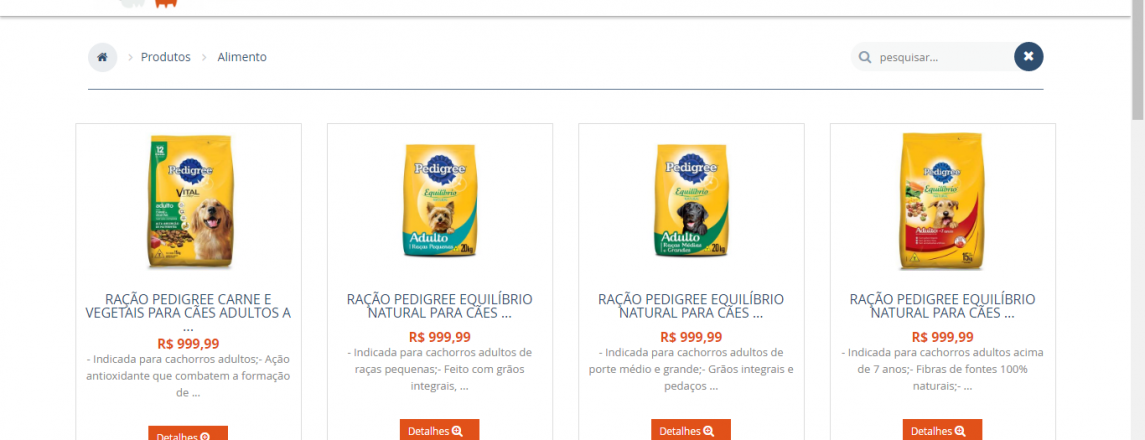View Pedigree Adulto Raças Médias e Grandes image
This screenshot has width=1145, height=440.
coord(691,201)
